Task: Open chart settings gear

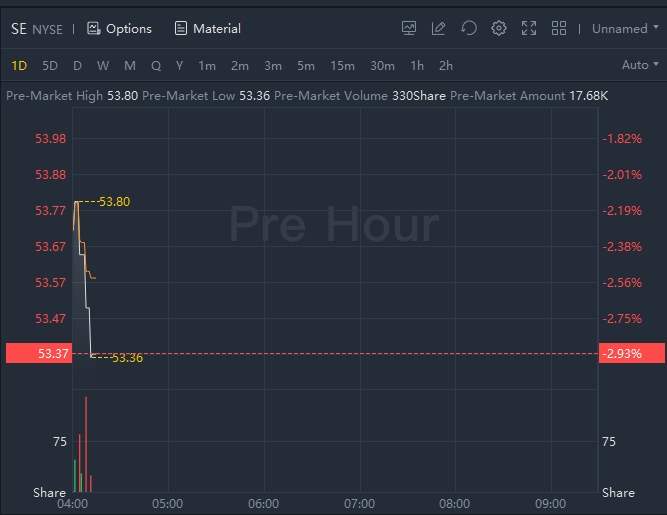Action: click(x=499, y=28)
